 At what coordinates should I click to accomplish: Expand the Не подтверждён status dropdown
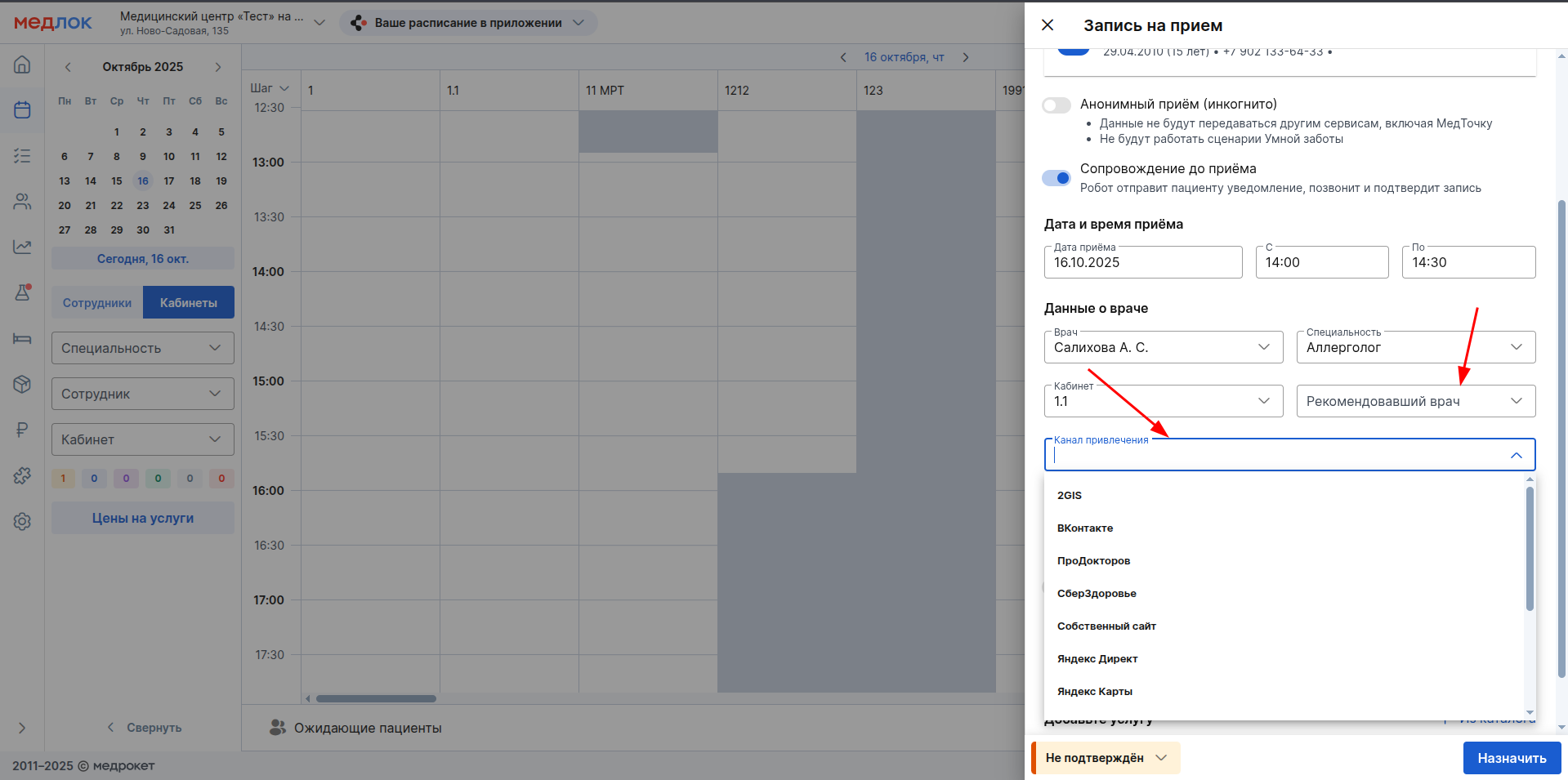[x=1106, y=758]
